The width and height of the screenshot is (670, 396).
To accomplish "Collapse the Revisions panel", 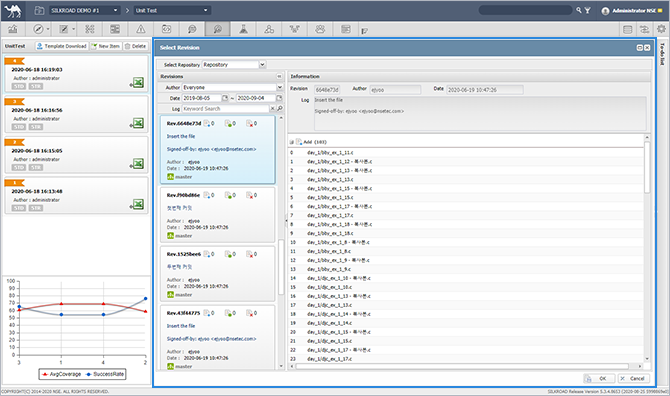I will coord(279,76).
